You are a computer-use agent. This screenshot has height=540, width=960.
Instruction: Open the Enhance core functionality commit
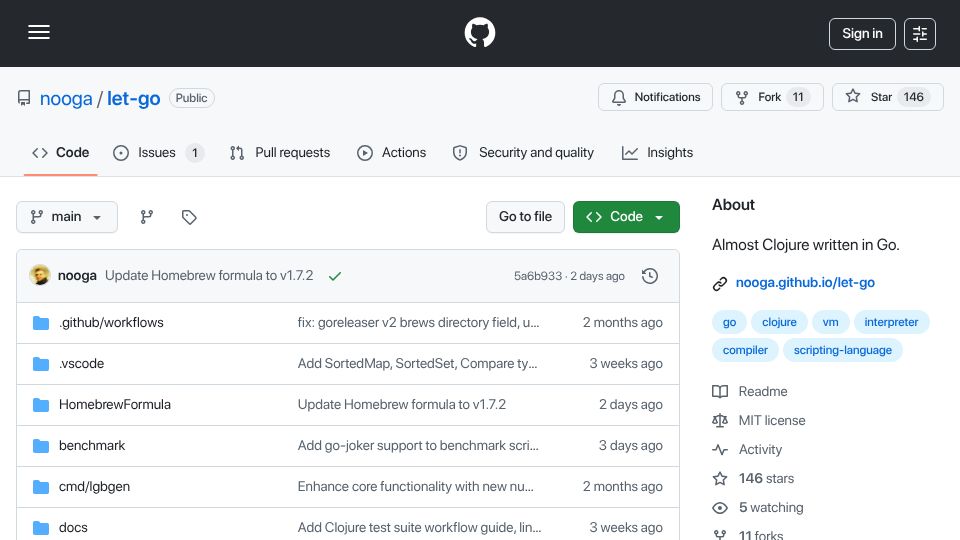(x=416, y=487)
